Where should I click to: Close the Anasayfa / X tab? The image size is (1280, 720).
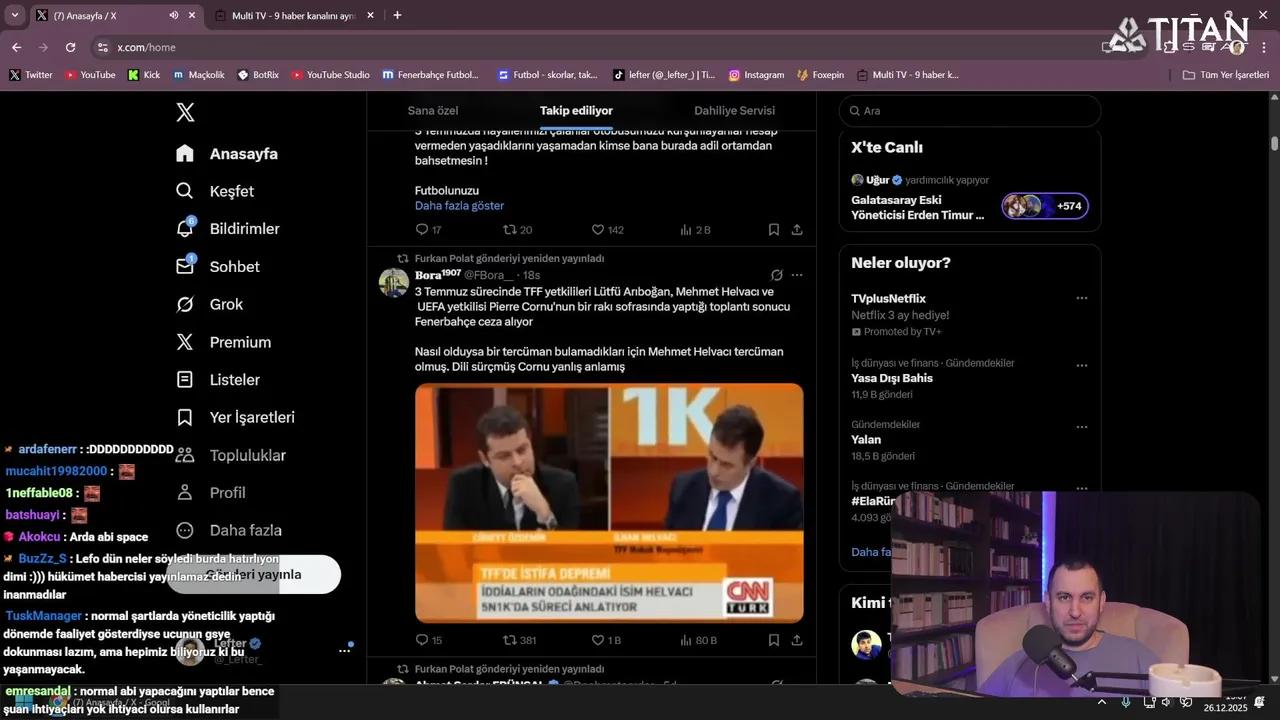[x=192, y=15]
